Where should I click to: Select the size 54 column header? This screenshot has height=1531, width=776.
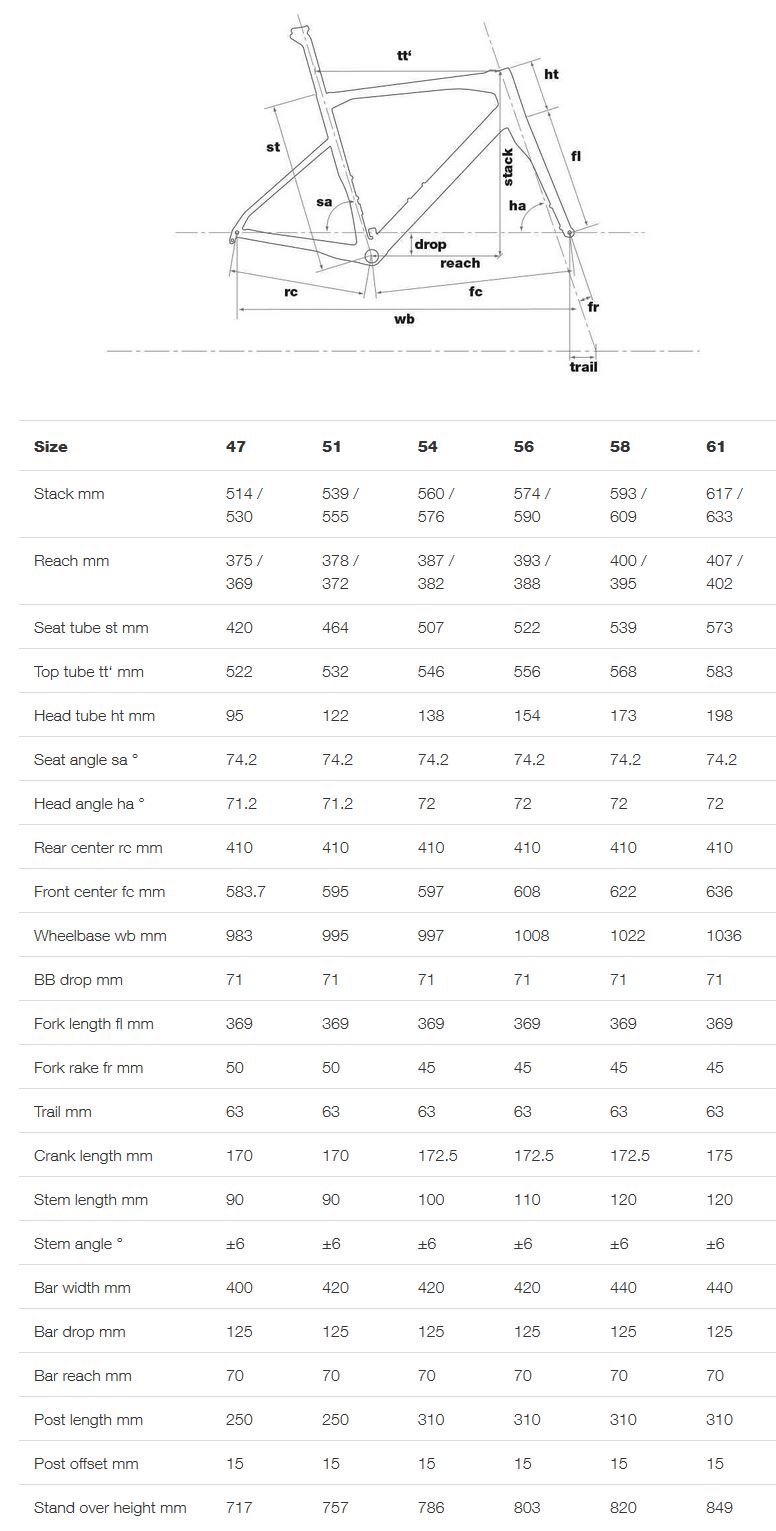pyautogui.click(x=427, y=447)
